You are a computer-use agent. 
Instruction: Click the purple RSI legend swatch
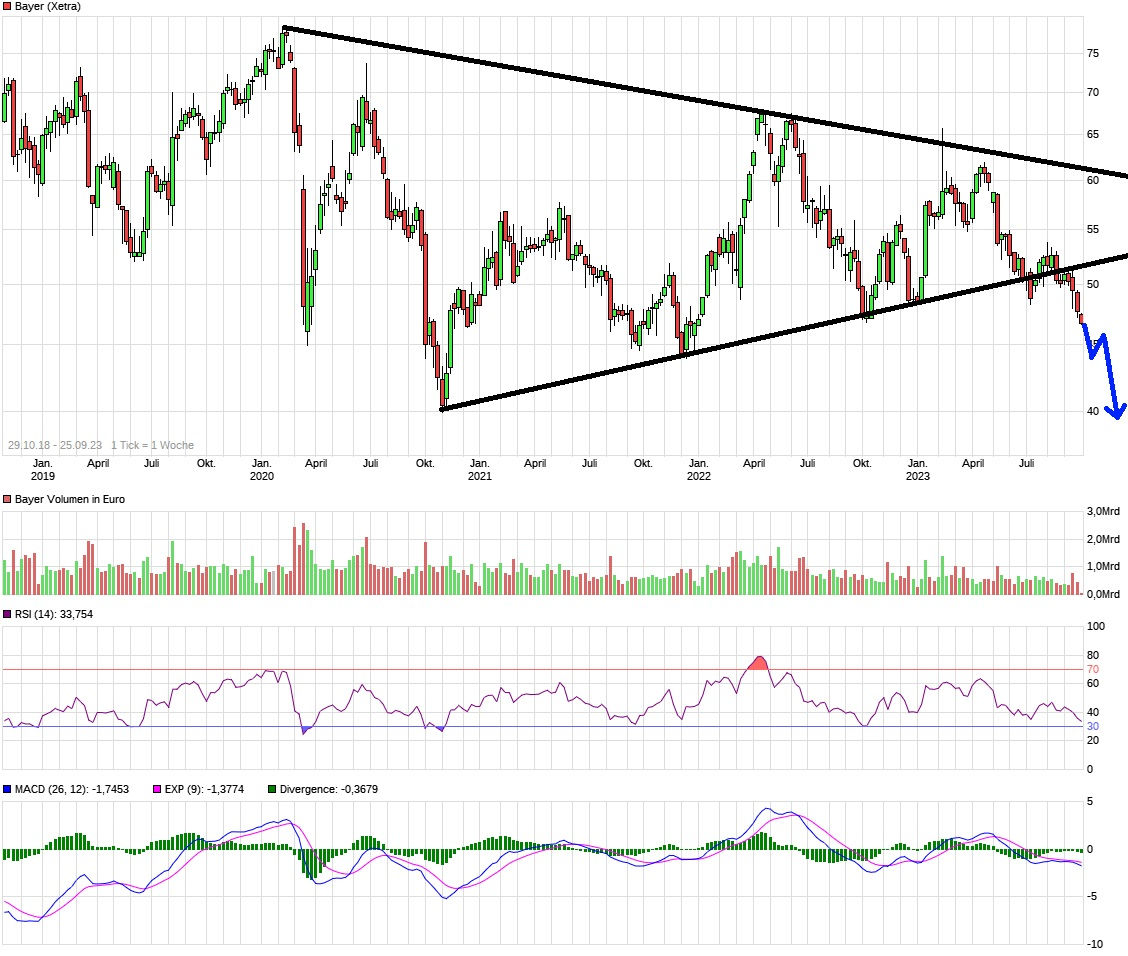pyautogui.click(x=7, y=614)
